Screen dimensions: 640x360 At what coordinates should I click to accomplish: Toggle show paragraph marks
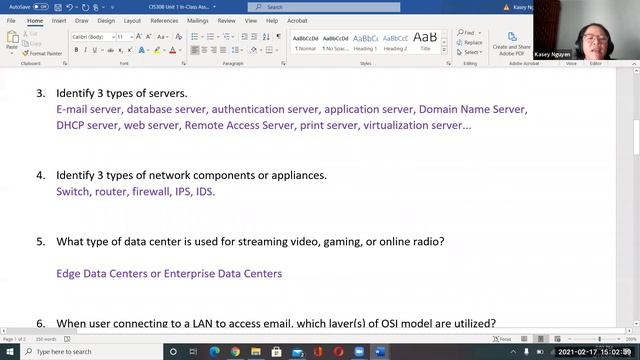(278, 37)
